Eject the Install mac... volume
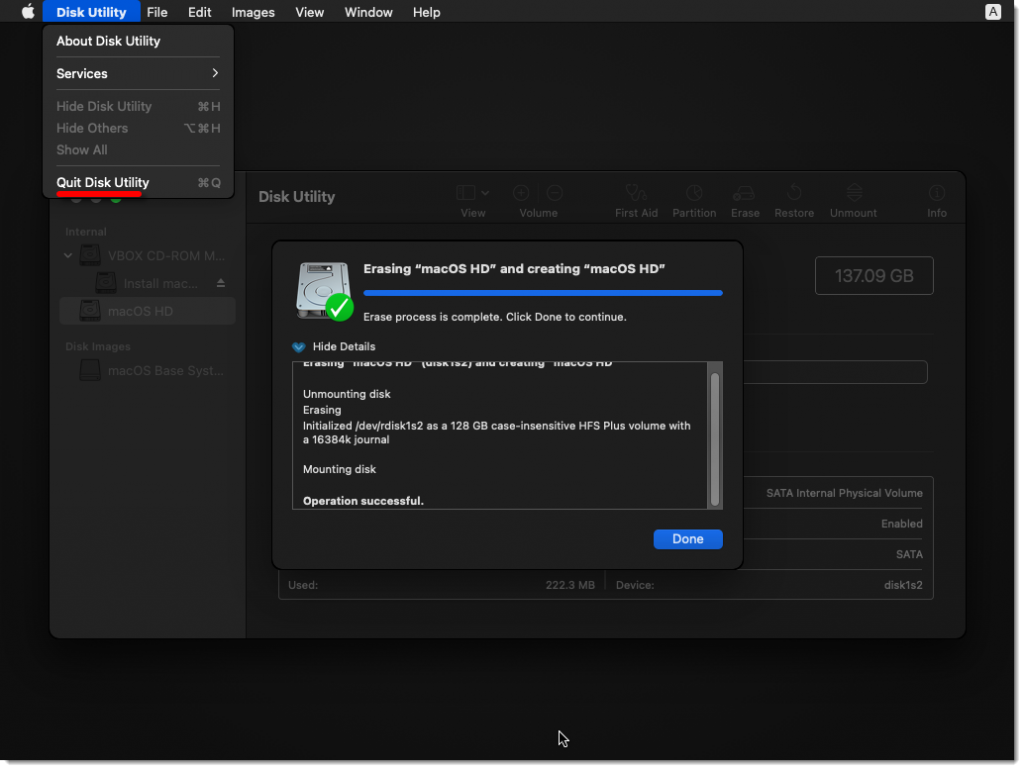1024x770 pixels. click(221, 283)
